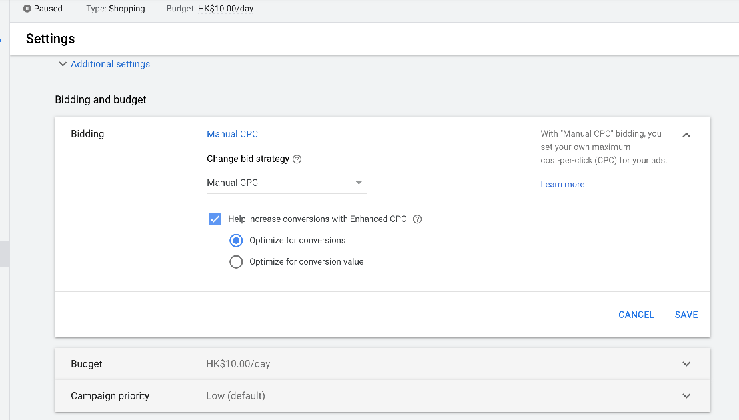
Task: Open the Learn more link
Action: pos(562,184)
